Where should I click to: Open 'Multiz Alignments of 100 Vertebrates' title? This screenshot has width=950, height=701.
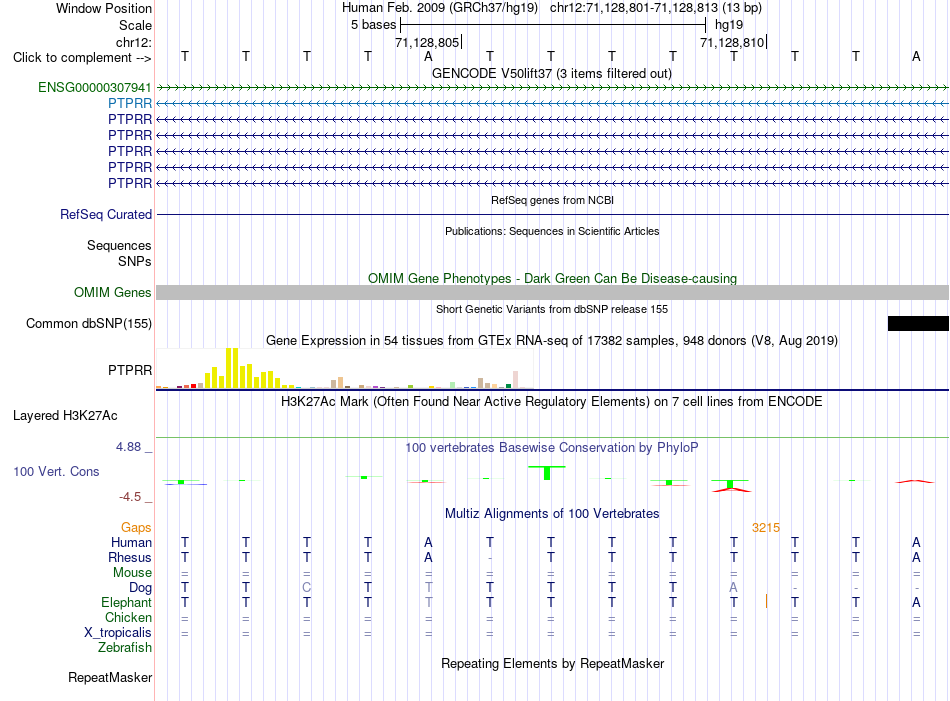click(552, 514)
